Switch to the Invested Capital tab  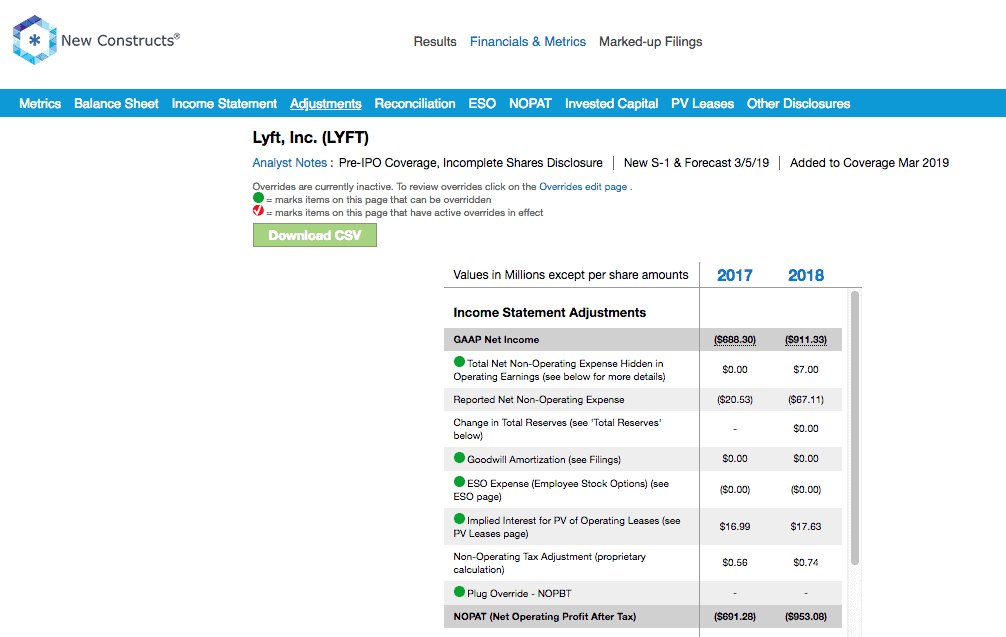click(611, 103)
